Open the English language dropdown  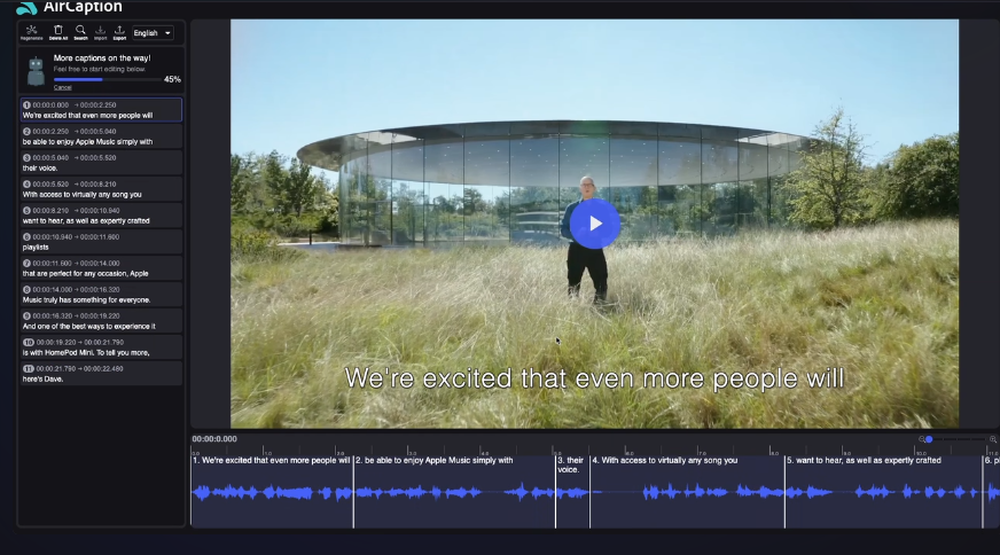click(x=152, y=33)
